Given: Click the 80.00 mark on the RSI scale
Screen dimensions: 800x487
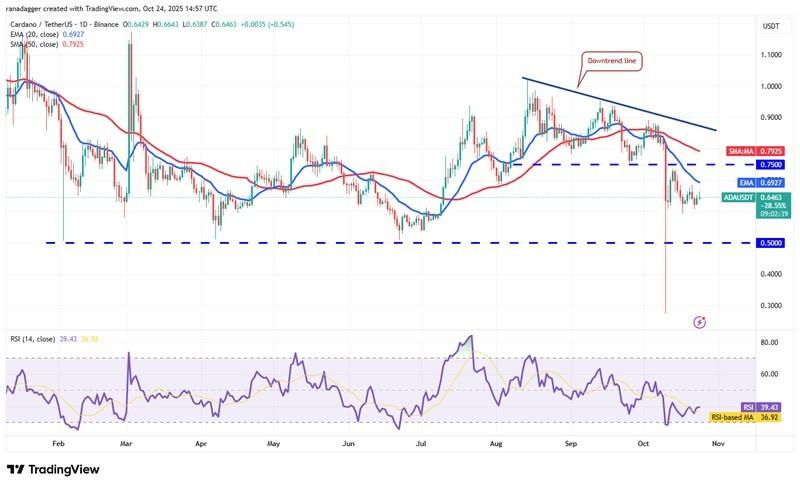Looking at the screenshot, I should 769,343.
